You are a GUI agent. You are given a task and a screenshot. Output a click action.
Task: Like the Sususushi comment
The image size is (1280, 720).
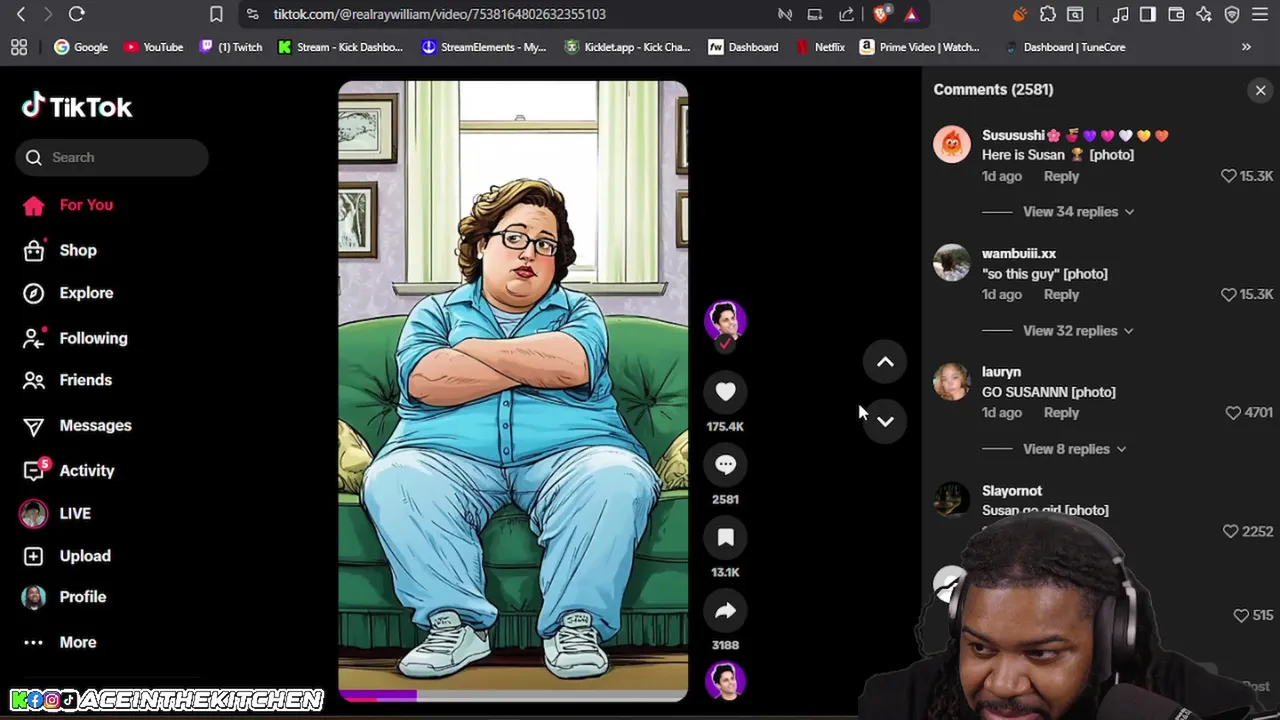pyautogui.click(x=1229, y=176)
